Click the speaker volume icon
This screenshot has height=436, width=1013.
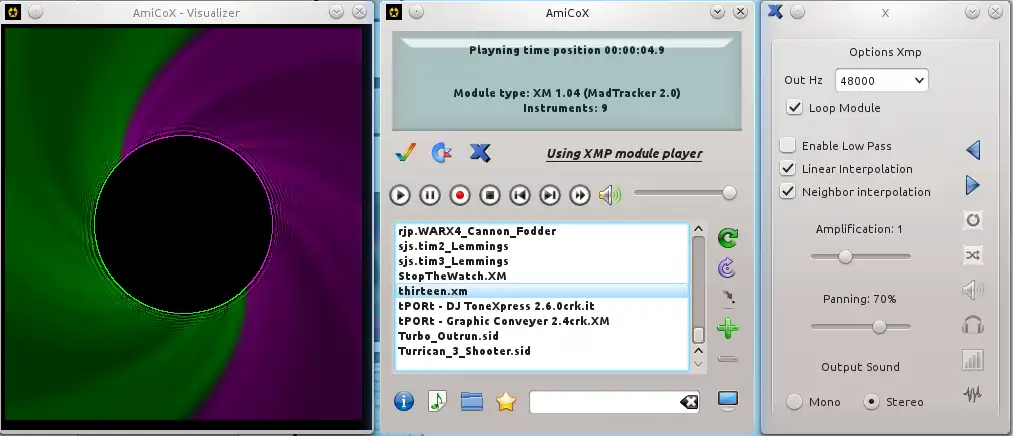pos(610,194)
